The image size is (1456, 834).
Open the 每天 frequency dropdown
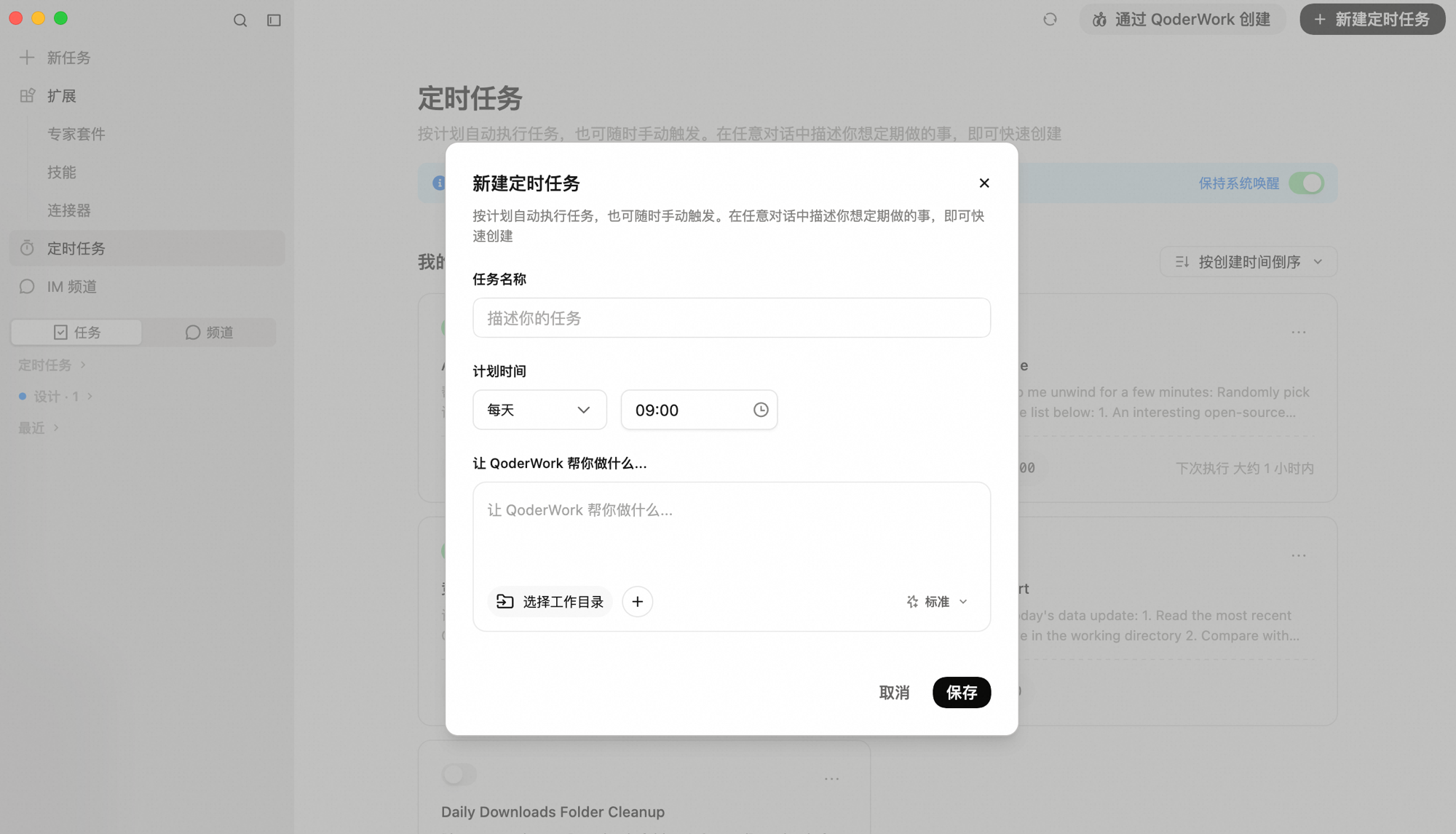click(x=539, y=410)
